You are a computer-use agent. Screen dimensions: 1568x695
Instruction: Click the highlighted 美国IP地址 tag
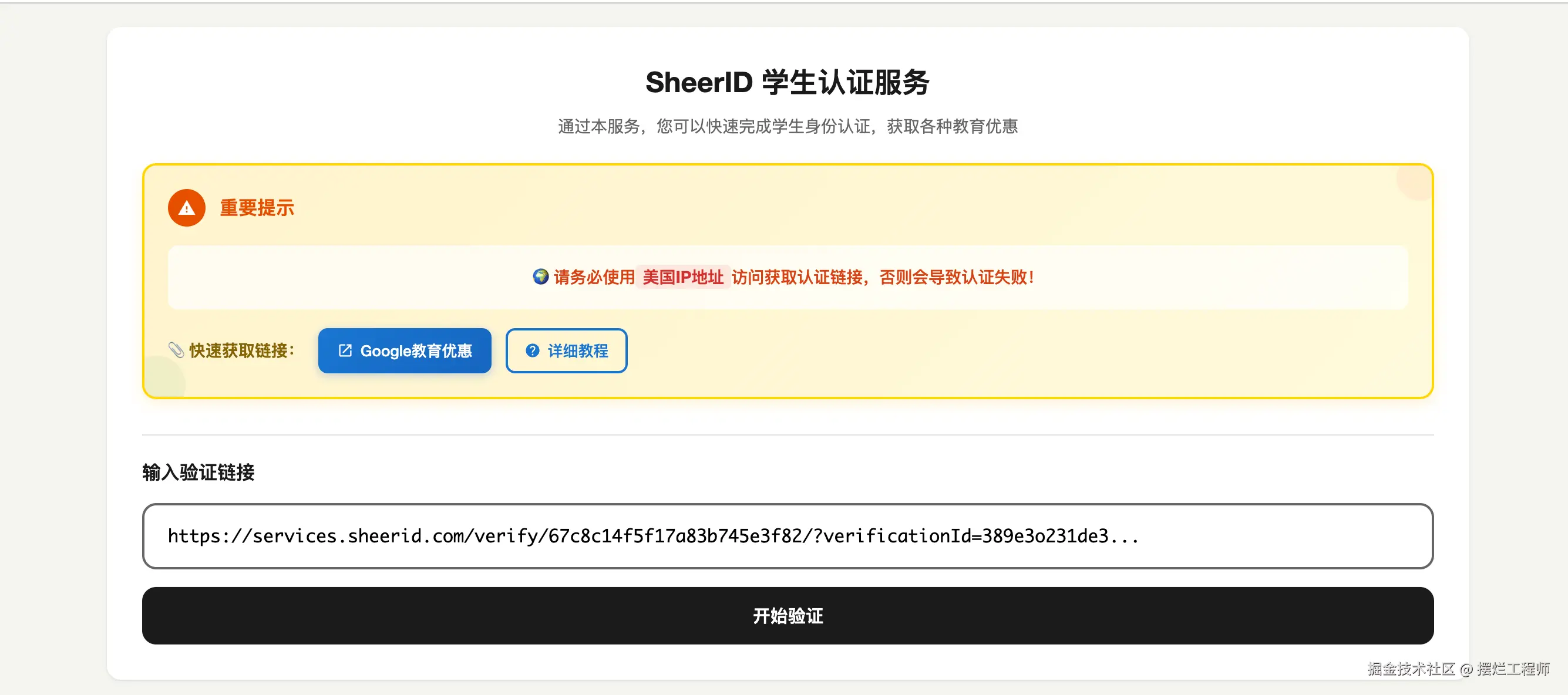click(682, 278)
